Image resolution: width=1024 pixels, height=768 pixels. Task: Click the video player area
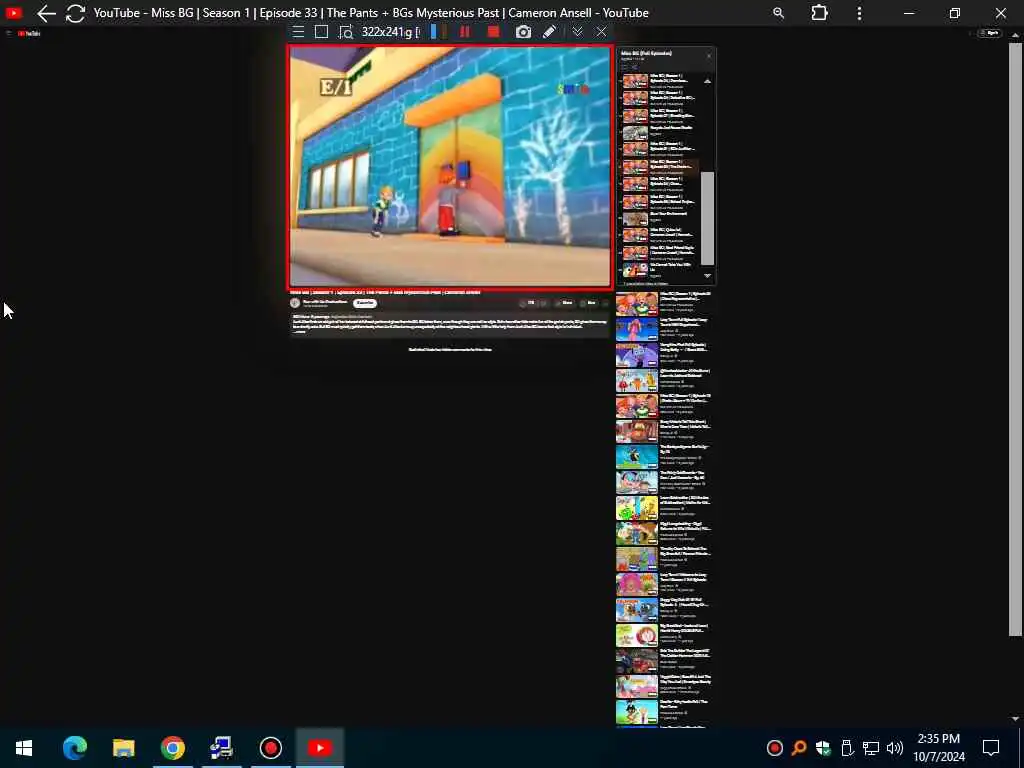tap(450, 166)
